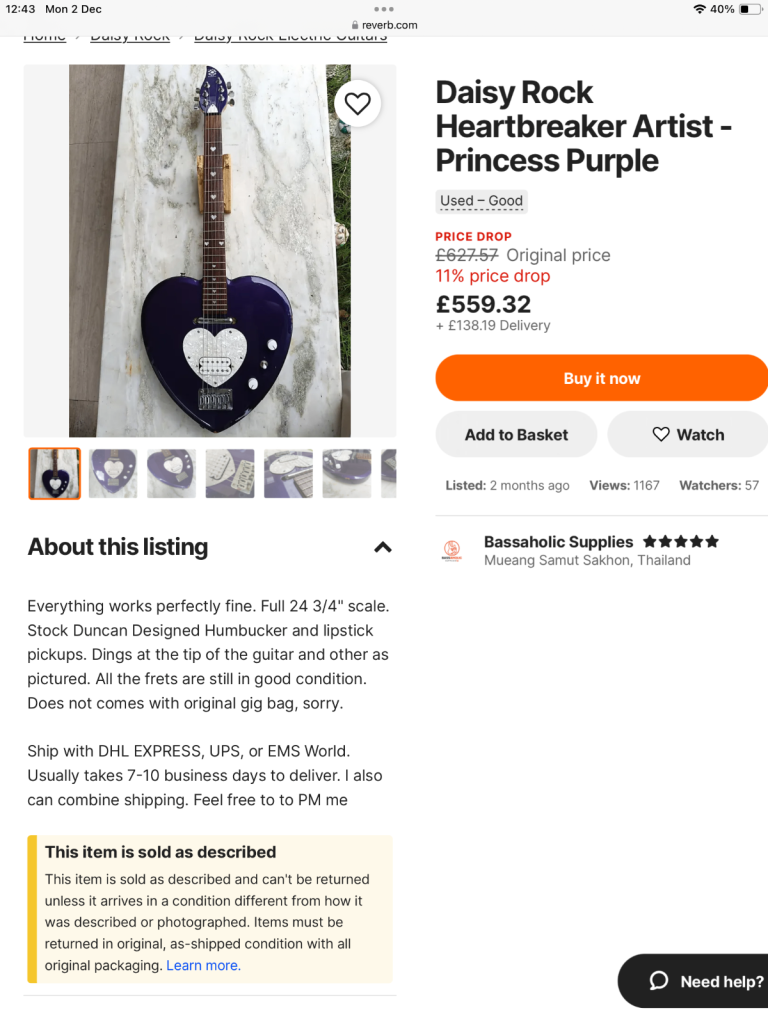This screenshot has height=1024, width=768.
Task: Click the chat bubble Need help icon
Action: point(659,981)
